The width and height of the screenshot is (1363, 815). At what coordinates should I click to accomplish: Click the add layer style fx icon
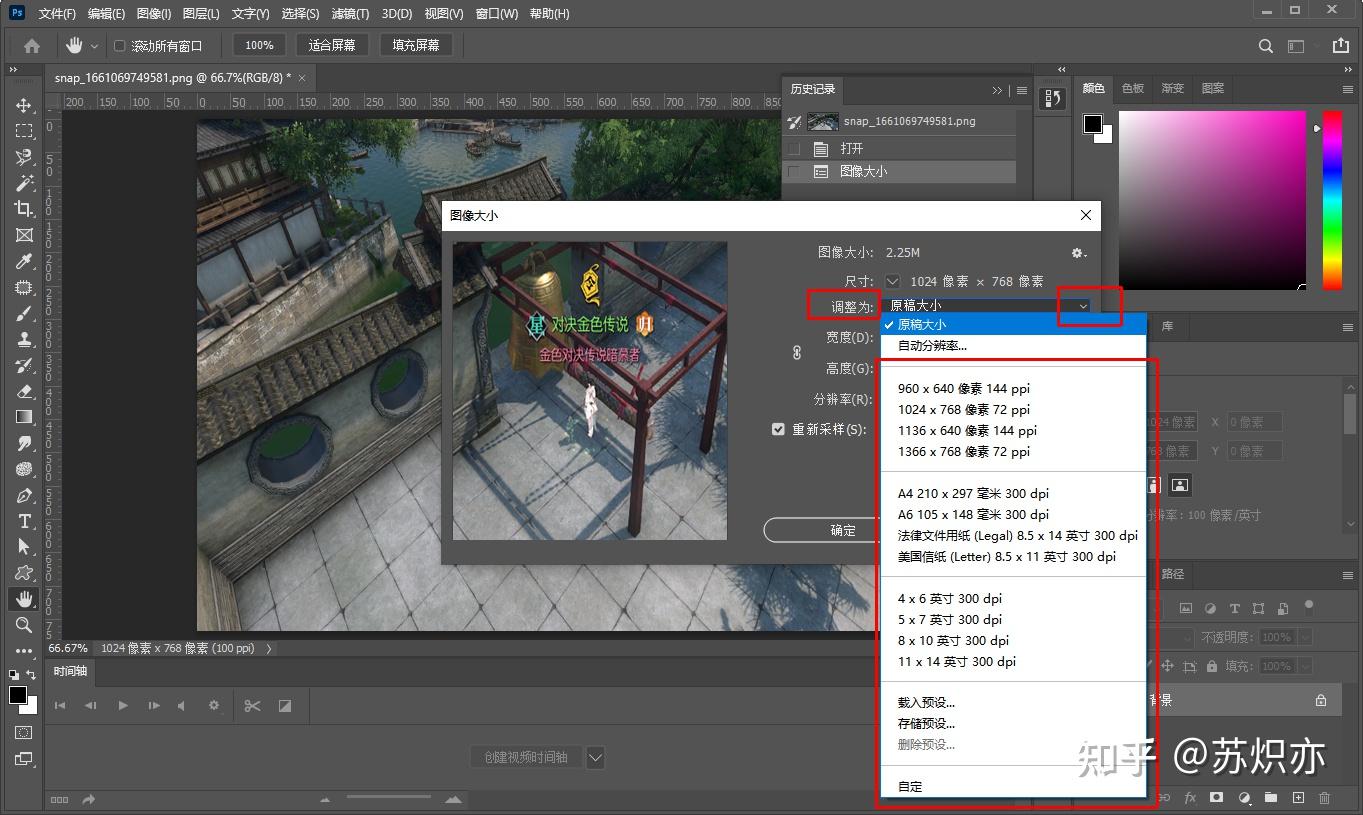[x=1190, y=797]
